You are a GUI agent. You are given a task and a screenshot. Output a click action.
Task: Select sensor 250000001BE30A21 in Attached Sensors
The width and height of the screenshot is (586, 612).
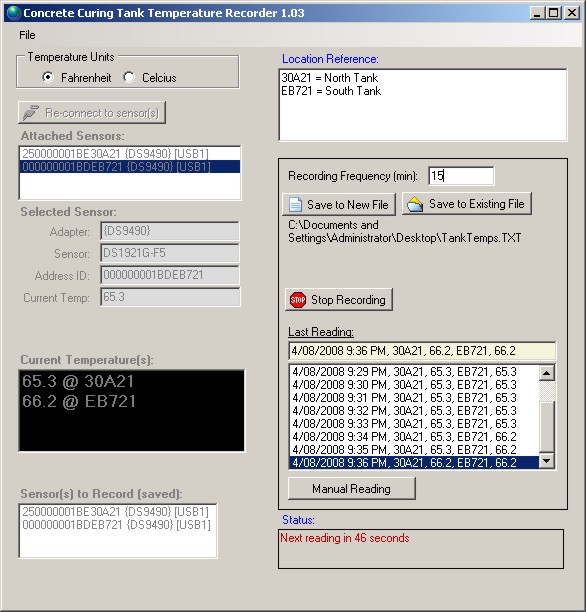130,153
